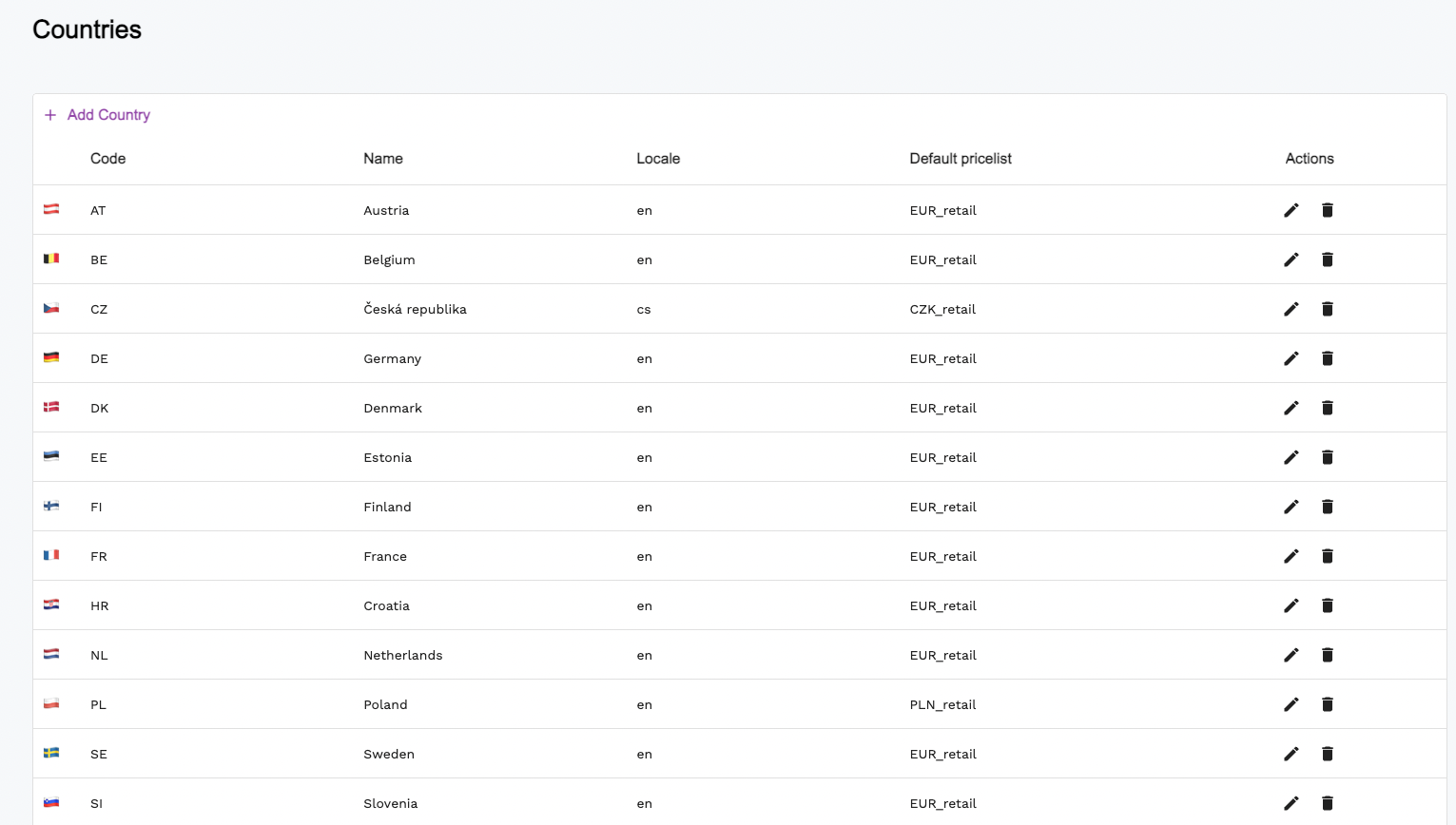
Task: Click the Belgium flag icon
Action: click(x=51, y=259)
